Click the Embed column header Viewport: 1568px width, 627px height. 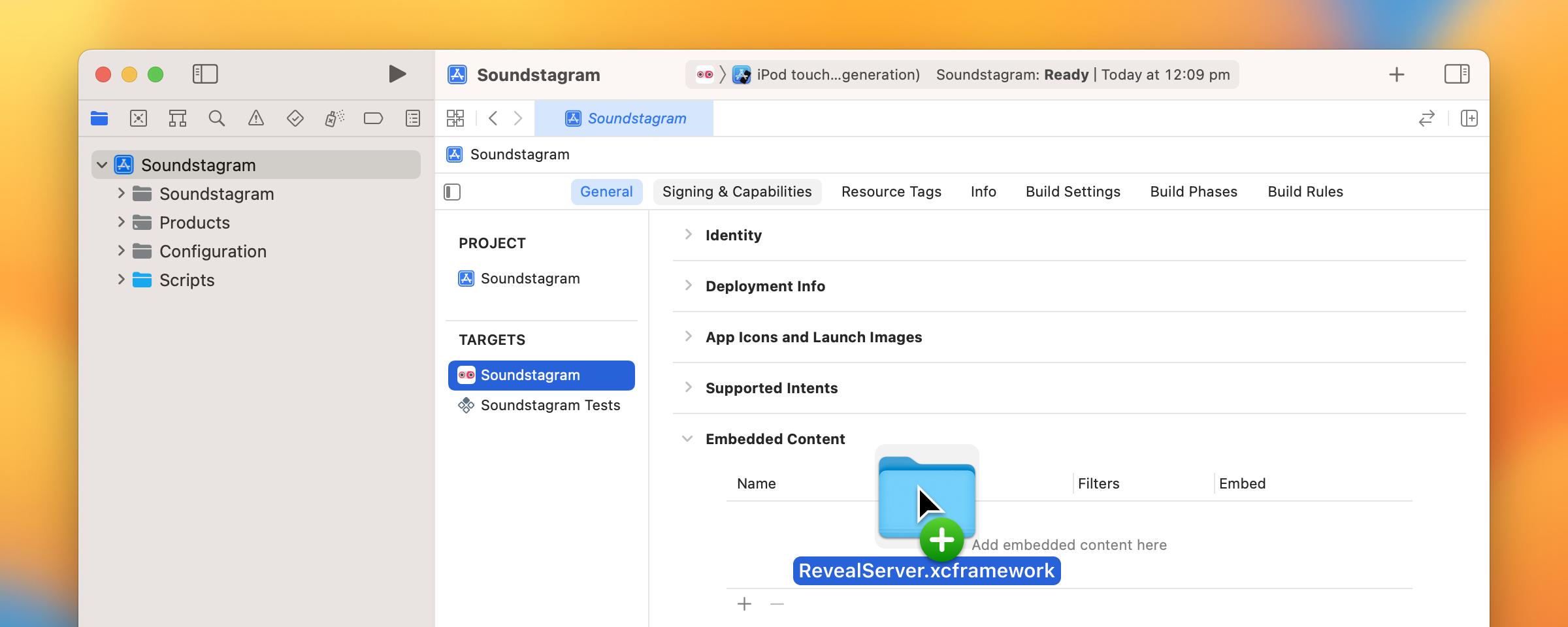[x=1242, y=484]
